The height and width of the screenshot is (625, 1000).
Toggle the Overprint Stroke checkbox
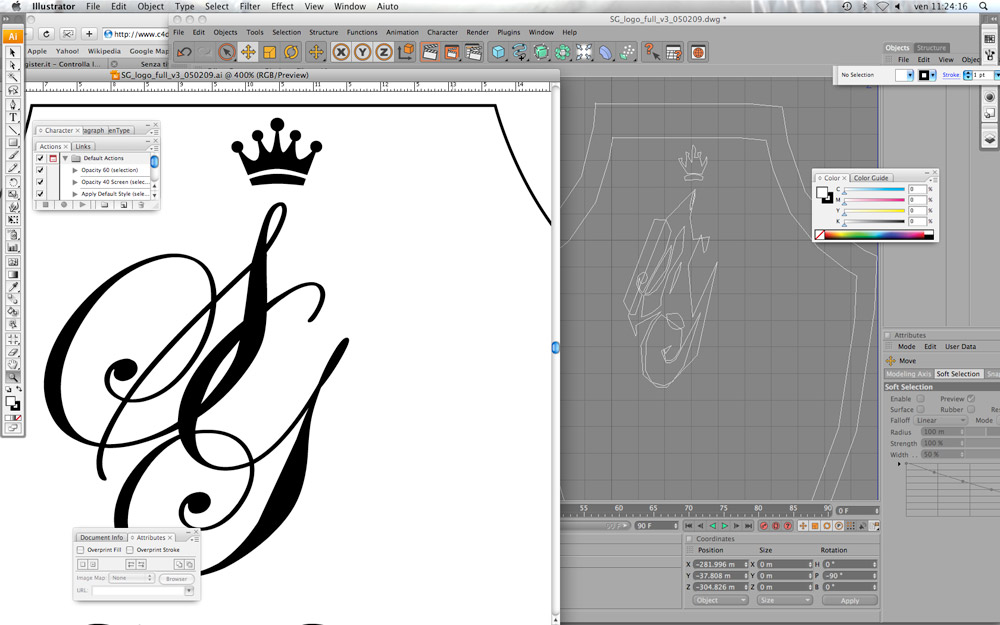click(130, 550)
